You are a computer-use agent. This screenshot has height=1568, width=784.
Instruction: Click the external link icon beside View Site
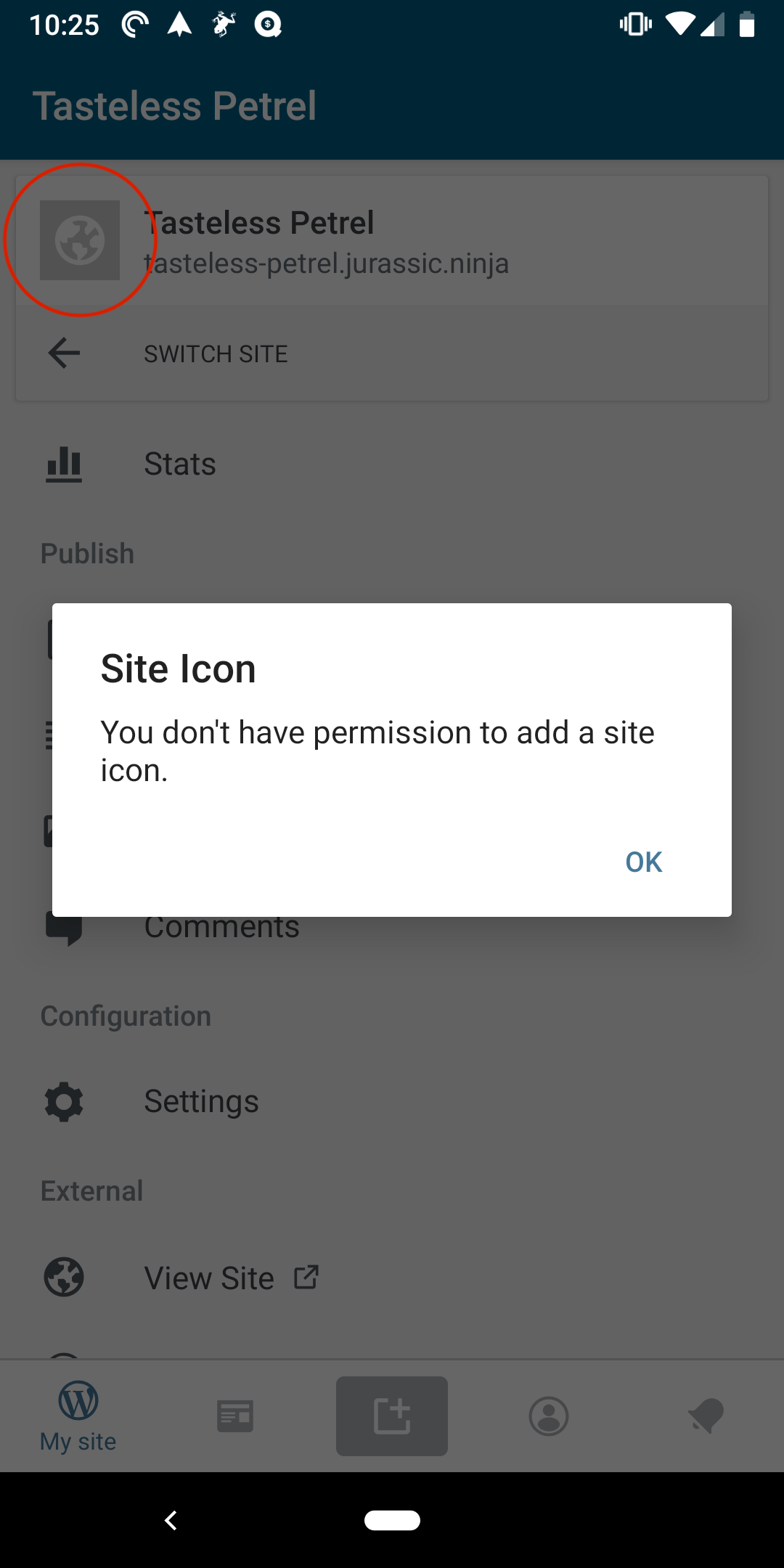pyautogui.click(x=306, y=1278)
